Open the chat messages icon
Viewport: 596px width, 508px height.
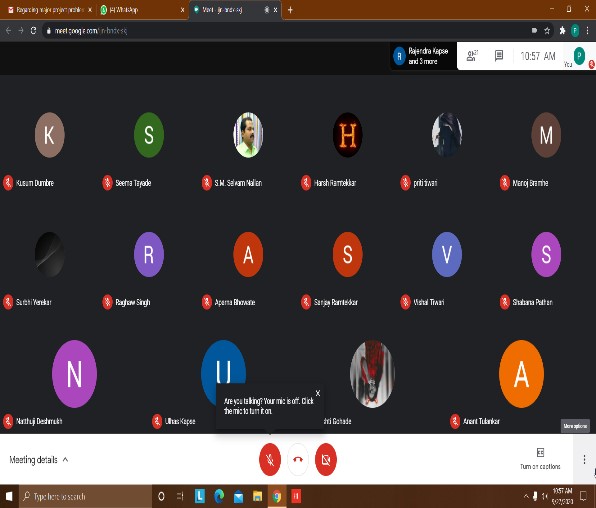pyautogui.click(x=499, y=56)
